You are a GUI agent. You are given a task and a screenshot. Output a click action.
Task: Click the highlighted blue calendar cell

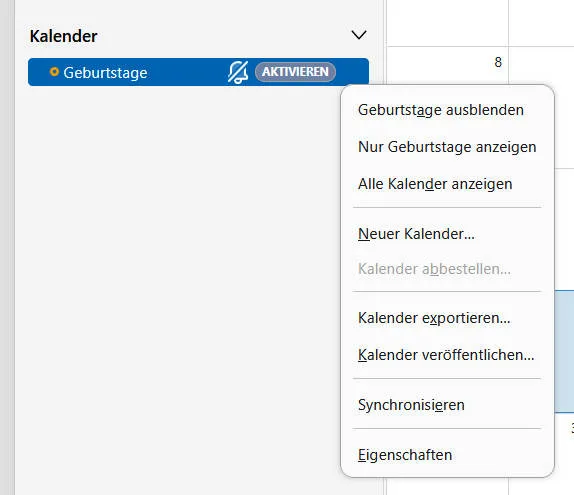tap(564, 351)
